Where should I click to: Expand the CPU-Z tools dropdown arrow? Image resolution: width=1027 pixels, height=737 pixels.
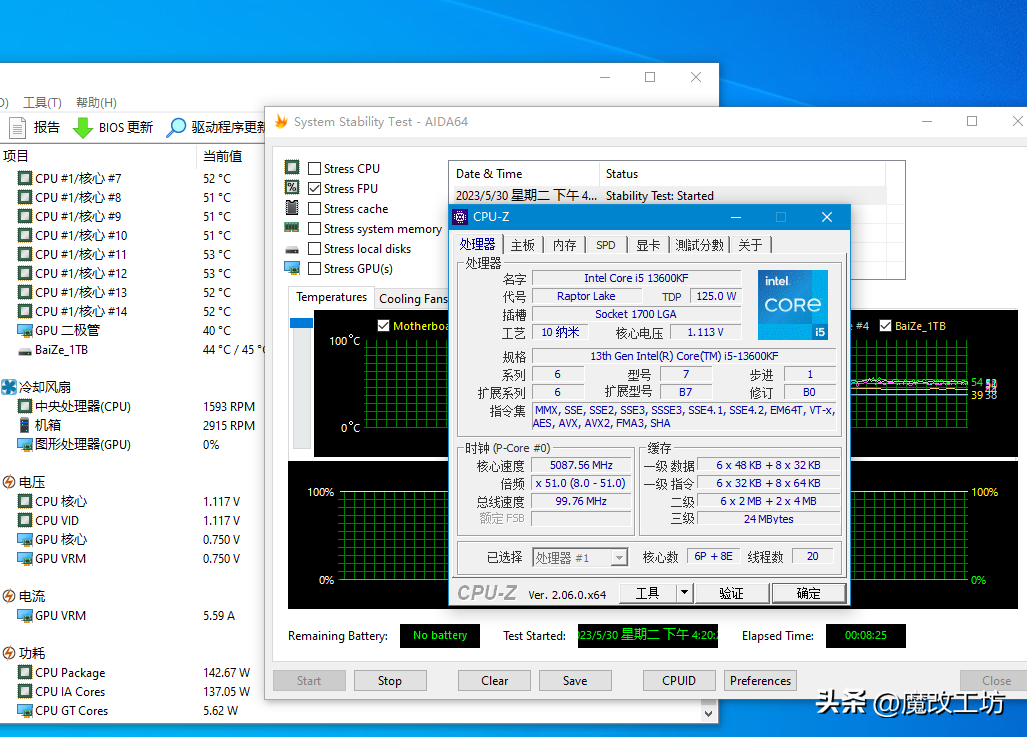[684, 593]
